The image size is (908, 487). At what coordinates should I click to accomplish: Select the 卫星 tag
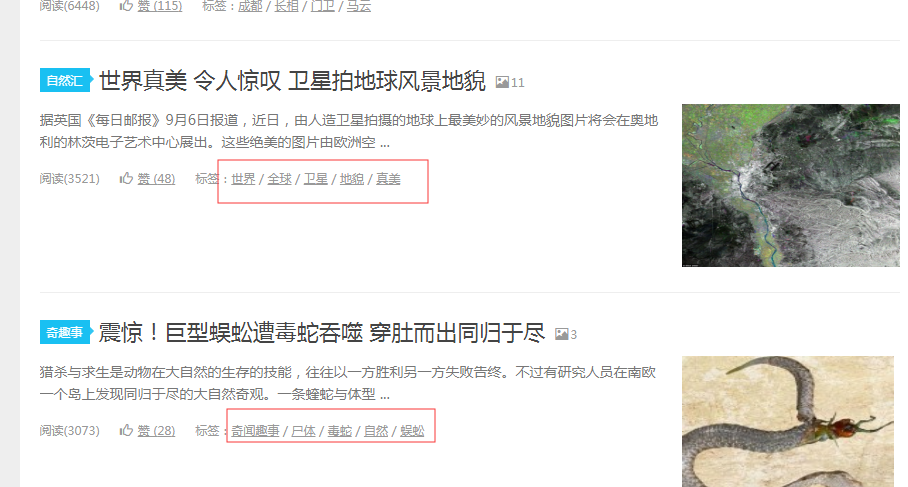tap(316, 179)
